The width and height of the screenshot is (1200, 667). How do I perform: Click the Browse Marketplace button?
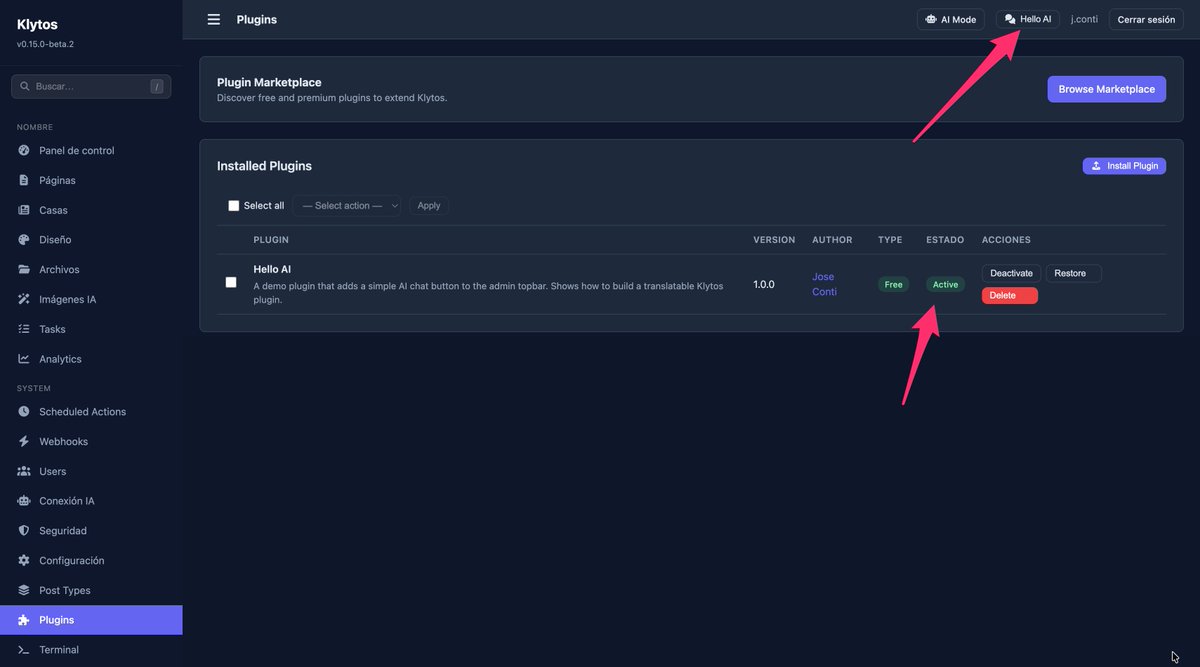1106,89
